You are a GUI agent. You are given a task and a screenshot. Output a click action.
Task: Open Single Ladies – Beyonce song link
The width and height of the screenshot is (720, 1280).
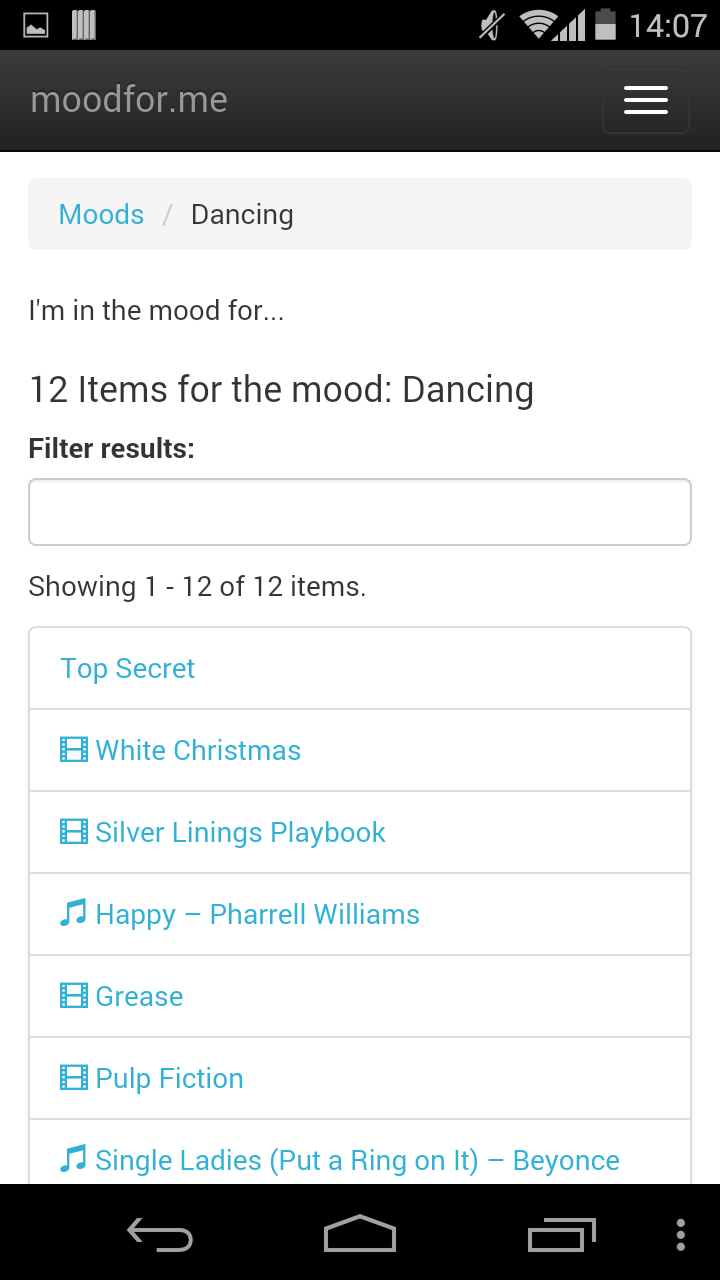pos(358,1160)
